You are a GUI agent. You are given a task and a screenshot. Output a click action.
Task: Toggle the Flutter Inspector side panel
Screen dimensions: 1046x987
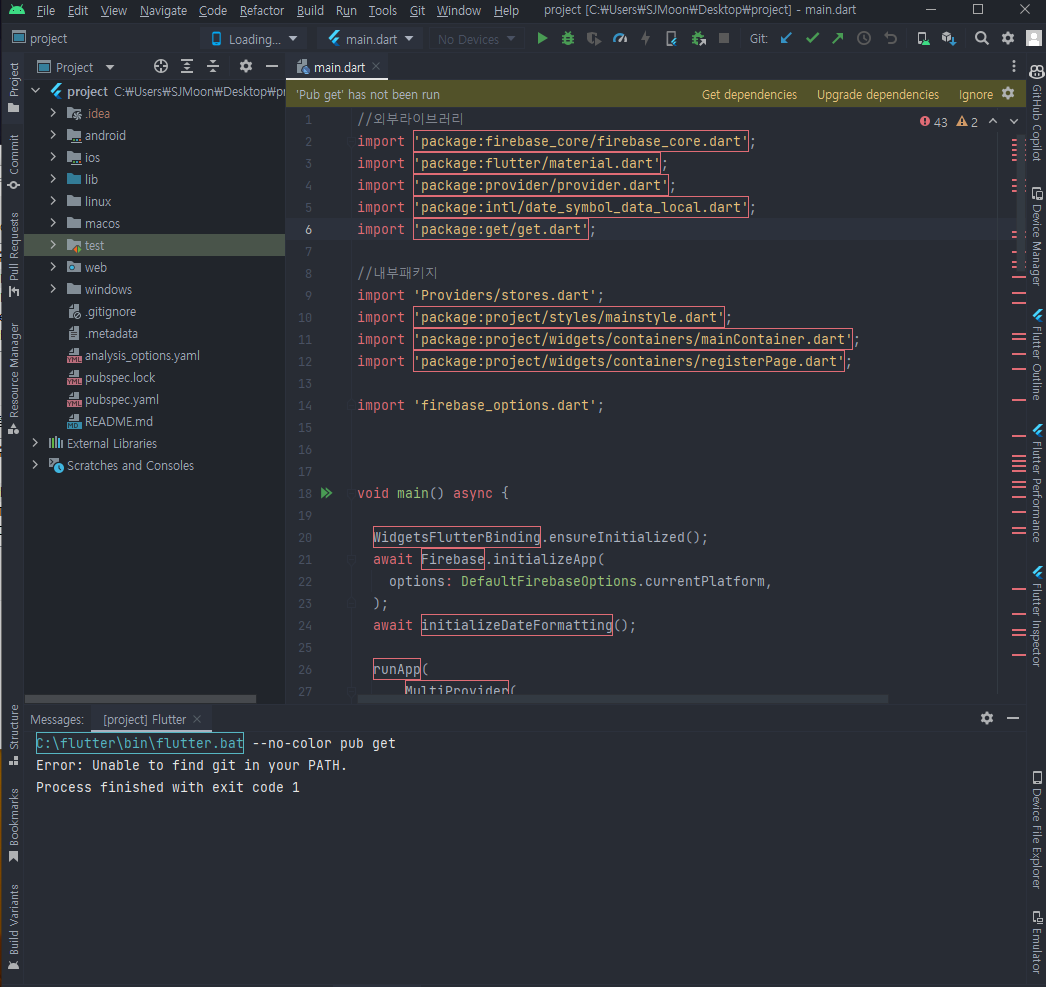coord(1037,616)
